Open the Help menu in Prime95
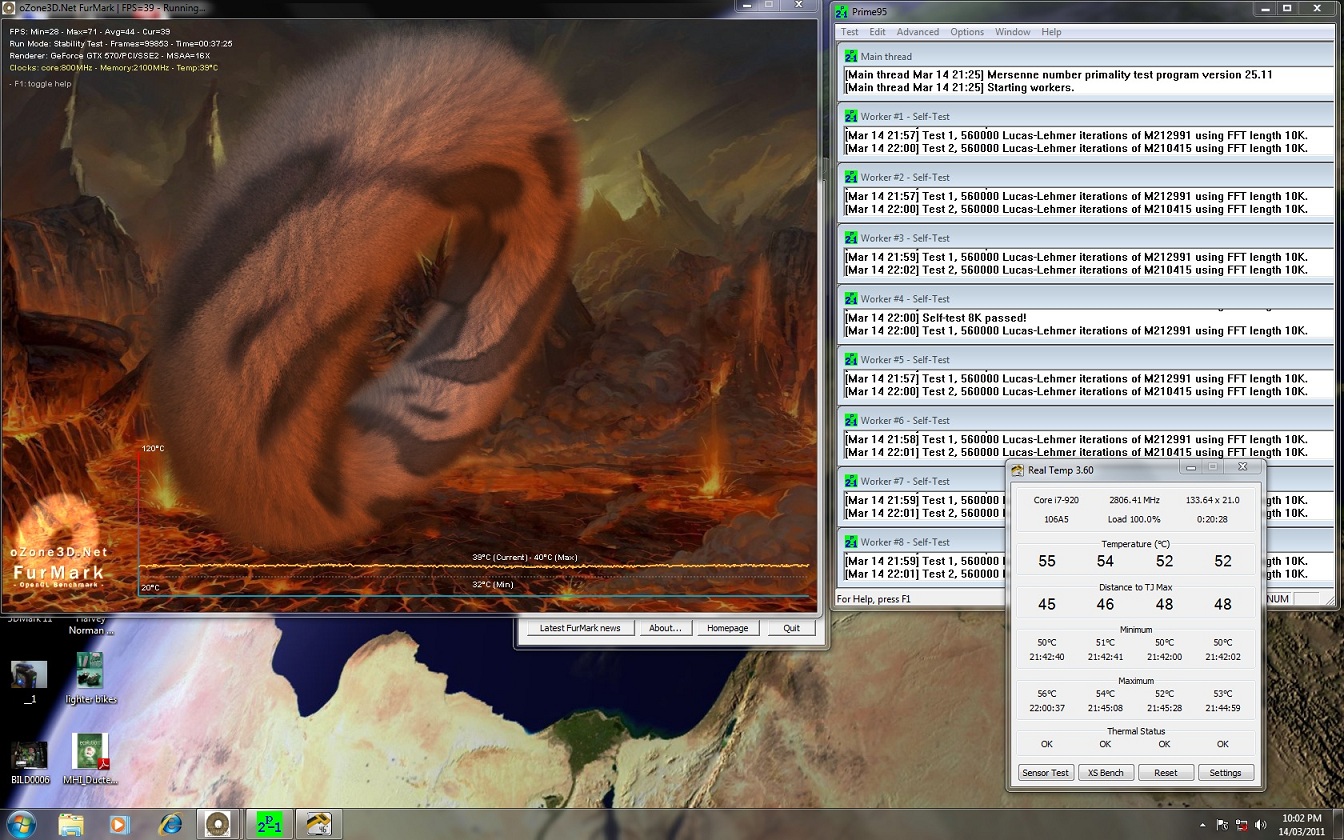1344x840 pixels. coord(1051,32)
